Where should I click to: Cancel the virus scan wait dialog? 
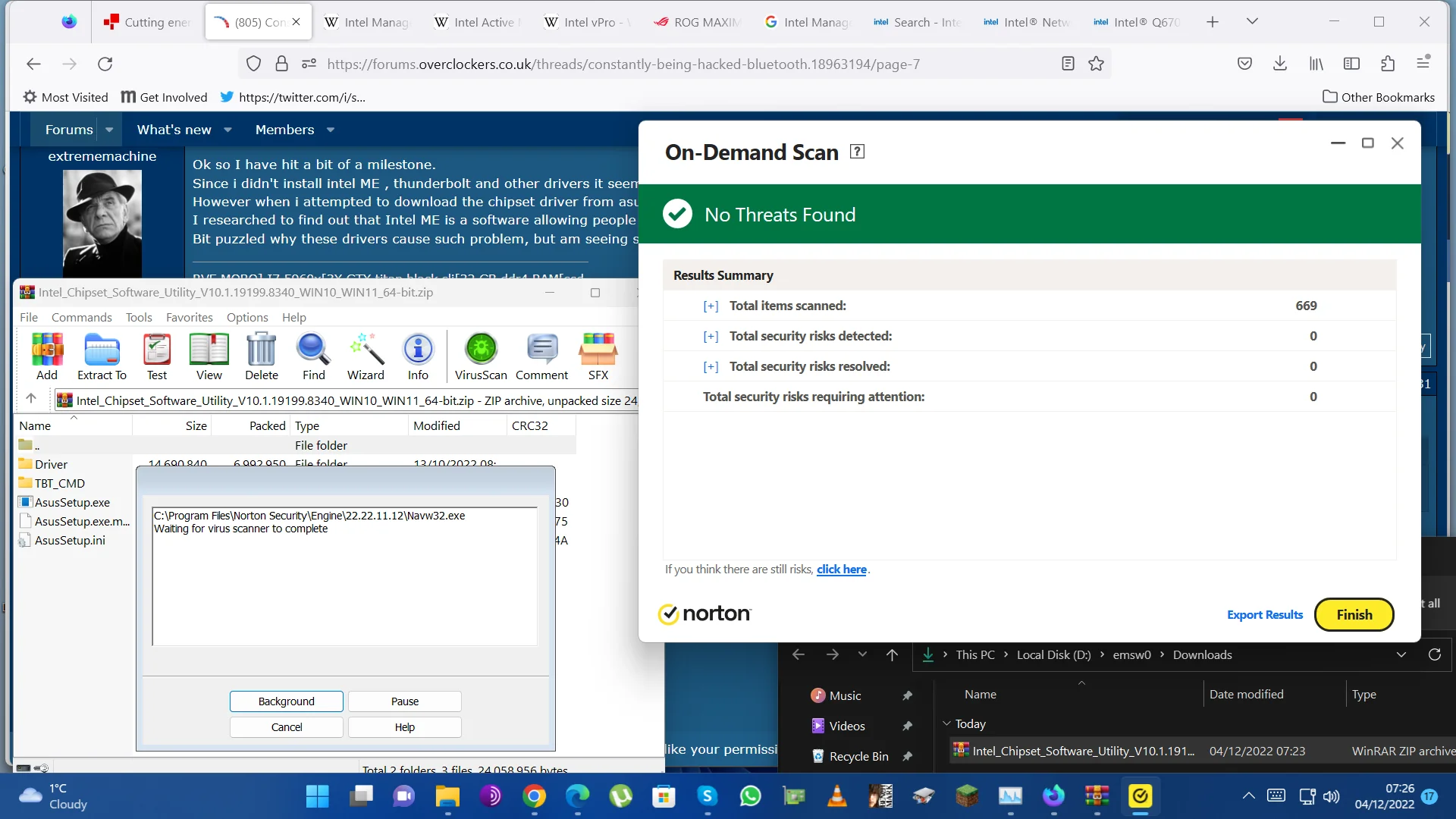pyautogui.click(x=287, y=727)
